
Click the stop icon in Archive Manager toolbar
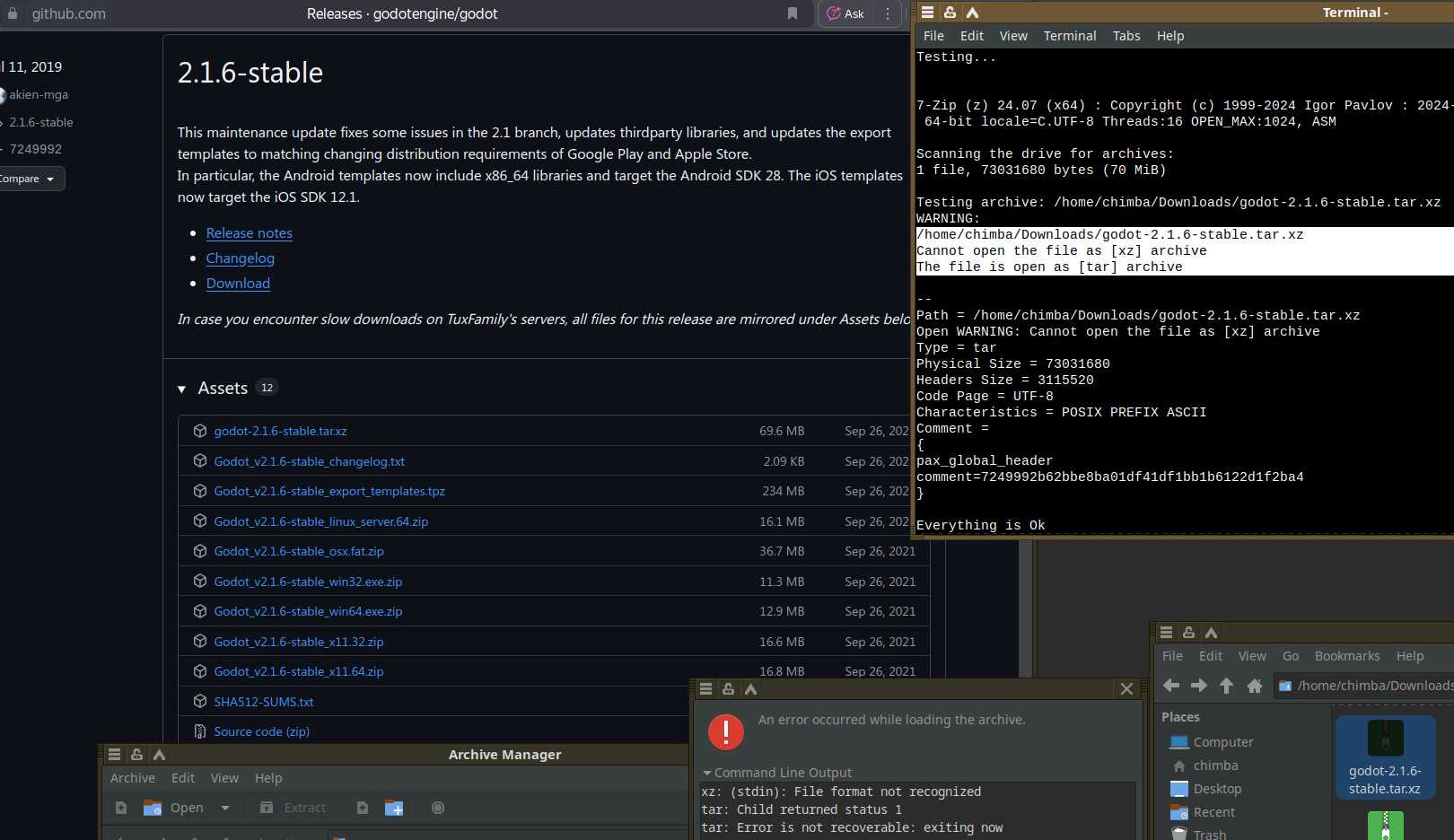pyautogui.click(x=438, y=808)
